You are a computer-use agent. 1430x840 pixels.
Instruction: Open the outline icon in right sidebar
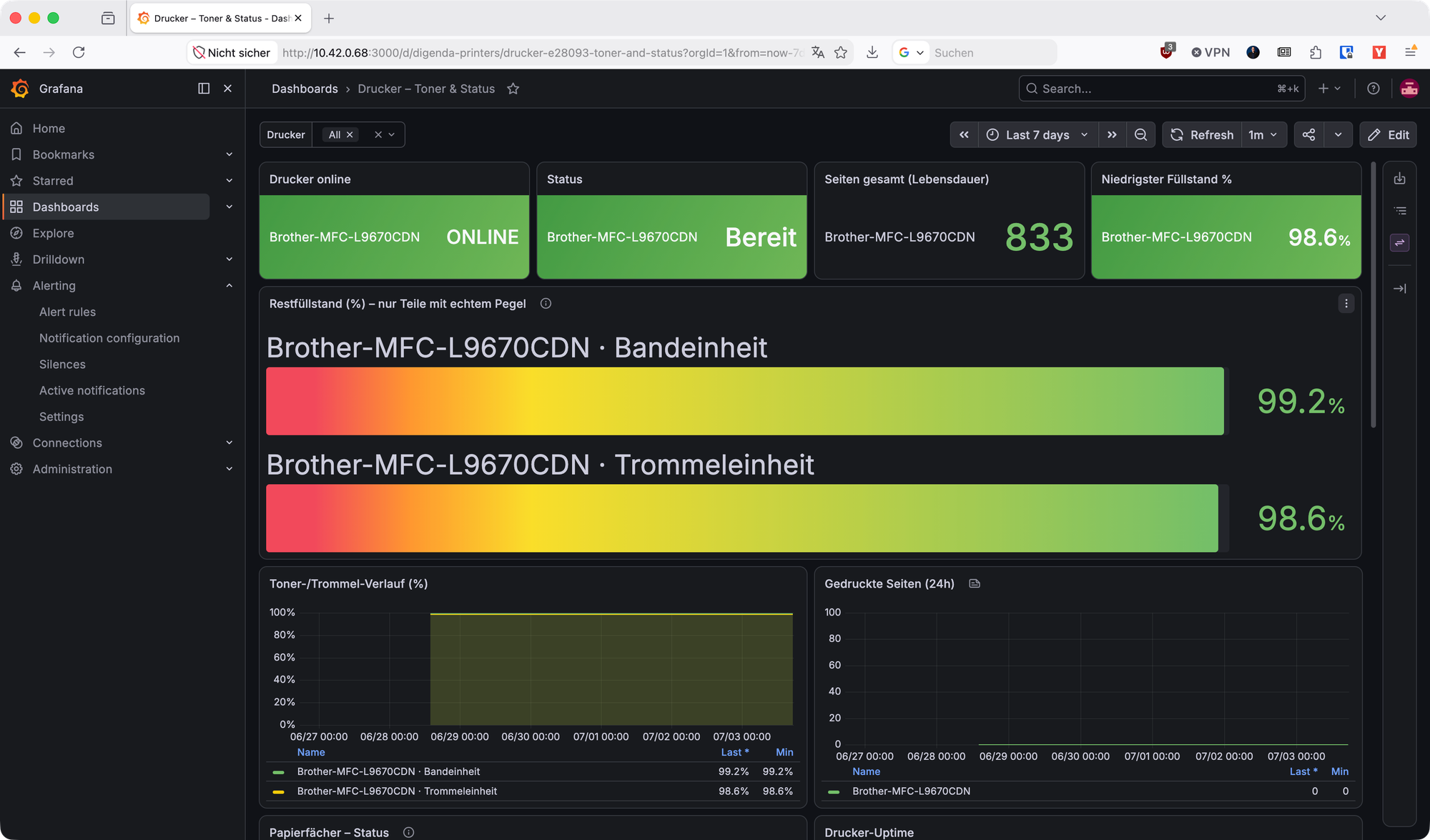pos(1400,211)
